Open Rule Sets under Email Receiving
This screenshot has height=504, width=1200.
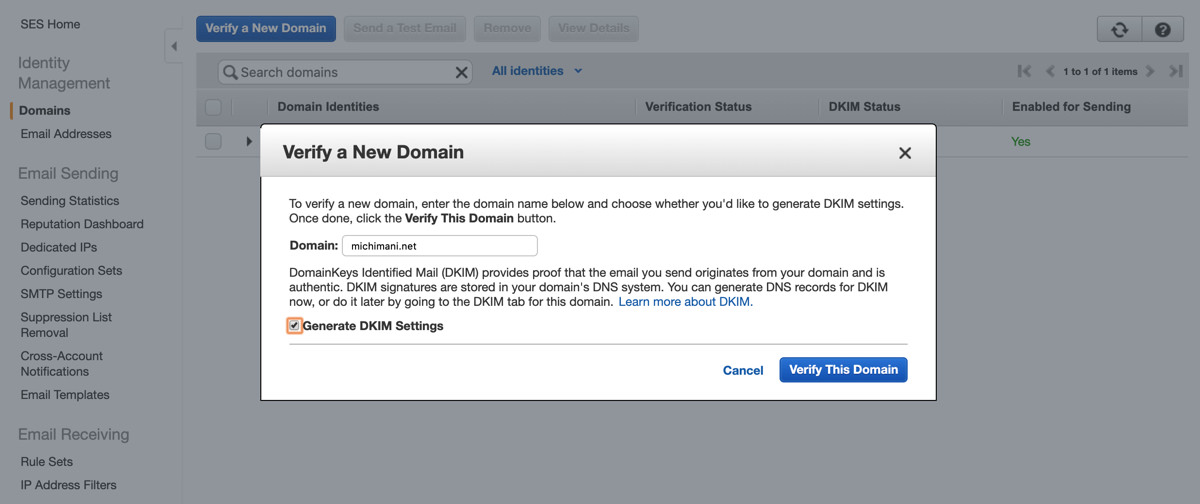(47, 462)
